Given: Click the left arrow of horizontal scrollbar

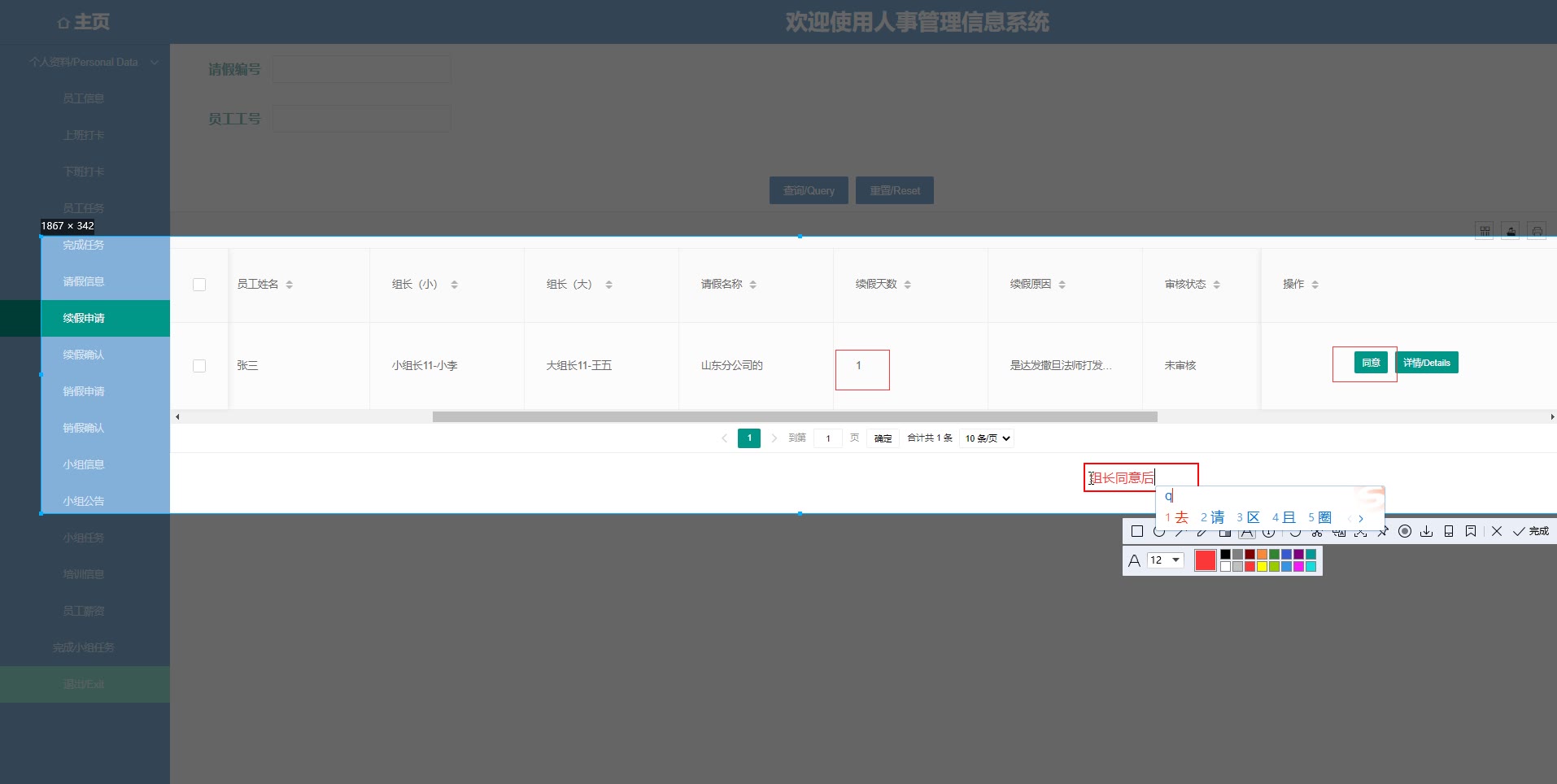Looking at the screenshot, I should 177,417.
